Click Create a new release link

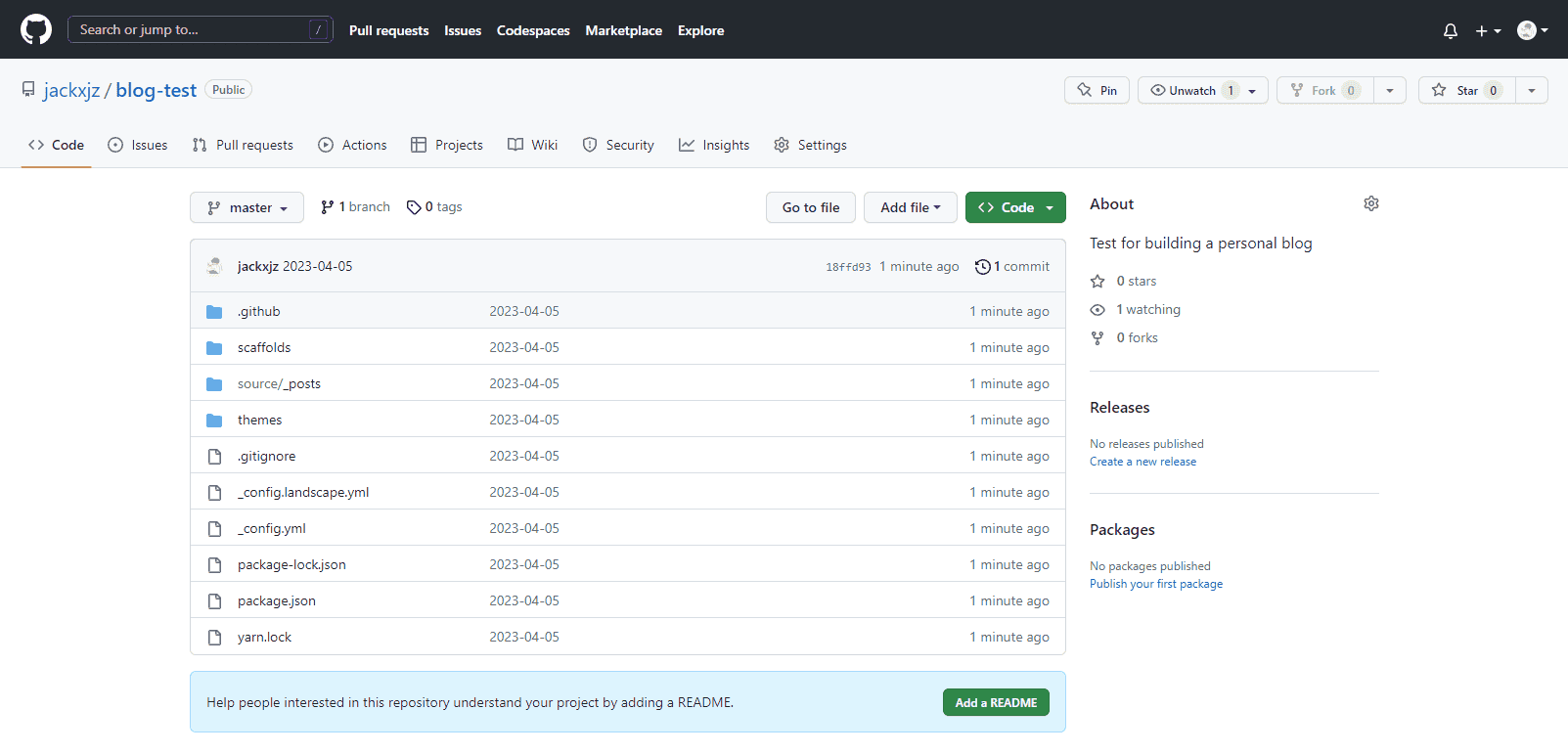pos(1142,462)
